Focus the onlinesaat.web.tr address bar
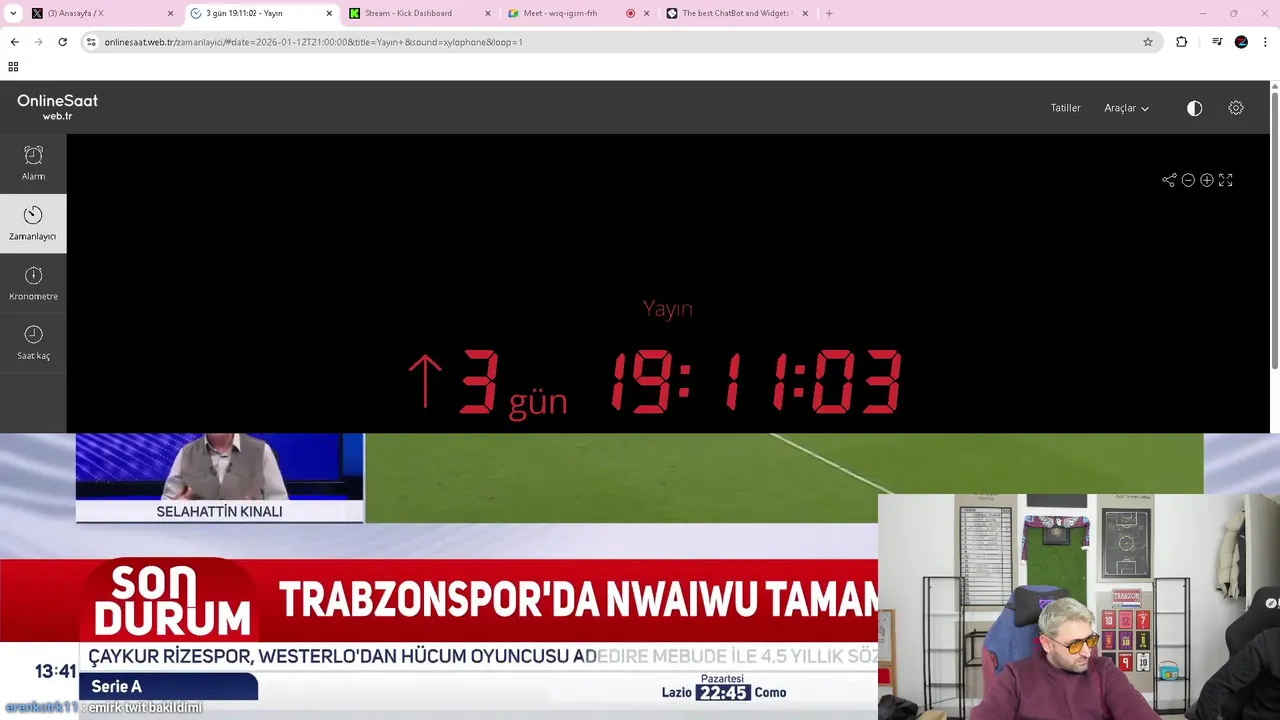 (x=620, y=42)
